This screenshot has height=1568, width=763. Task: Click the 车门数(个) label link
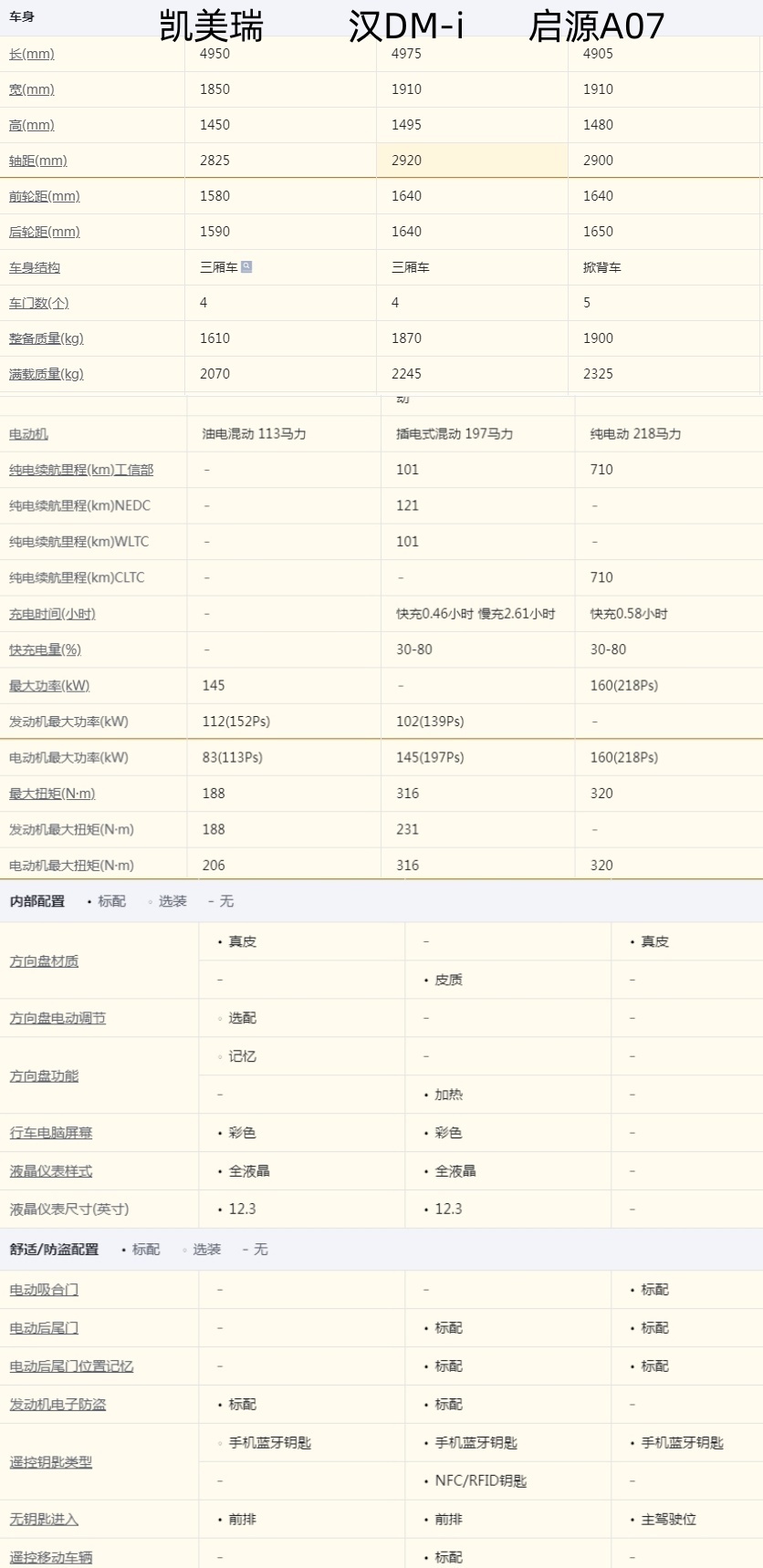point(39,303)
